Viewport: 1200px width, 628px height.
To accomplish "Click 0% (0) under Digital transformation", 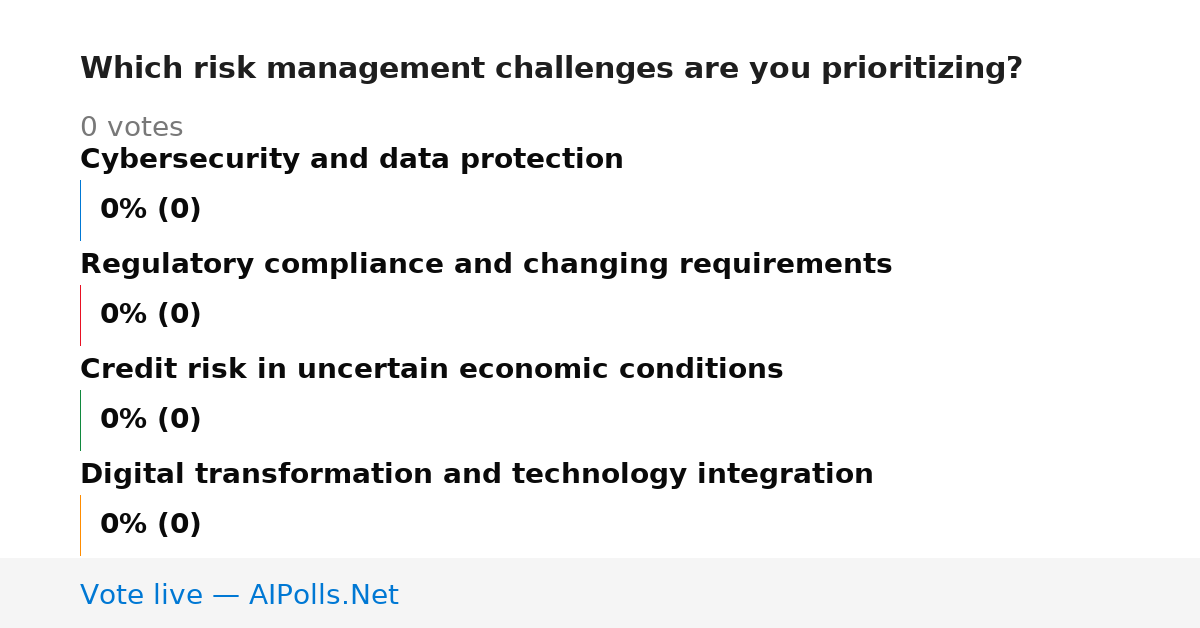I will (x=150, y=525).
